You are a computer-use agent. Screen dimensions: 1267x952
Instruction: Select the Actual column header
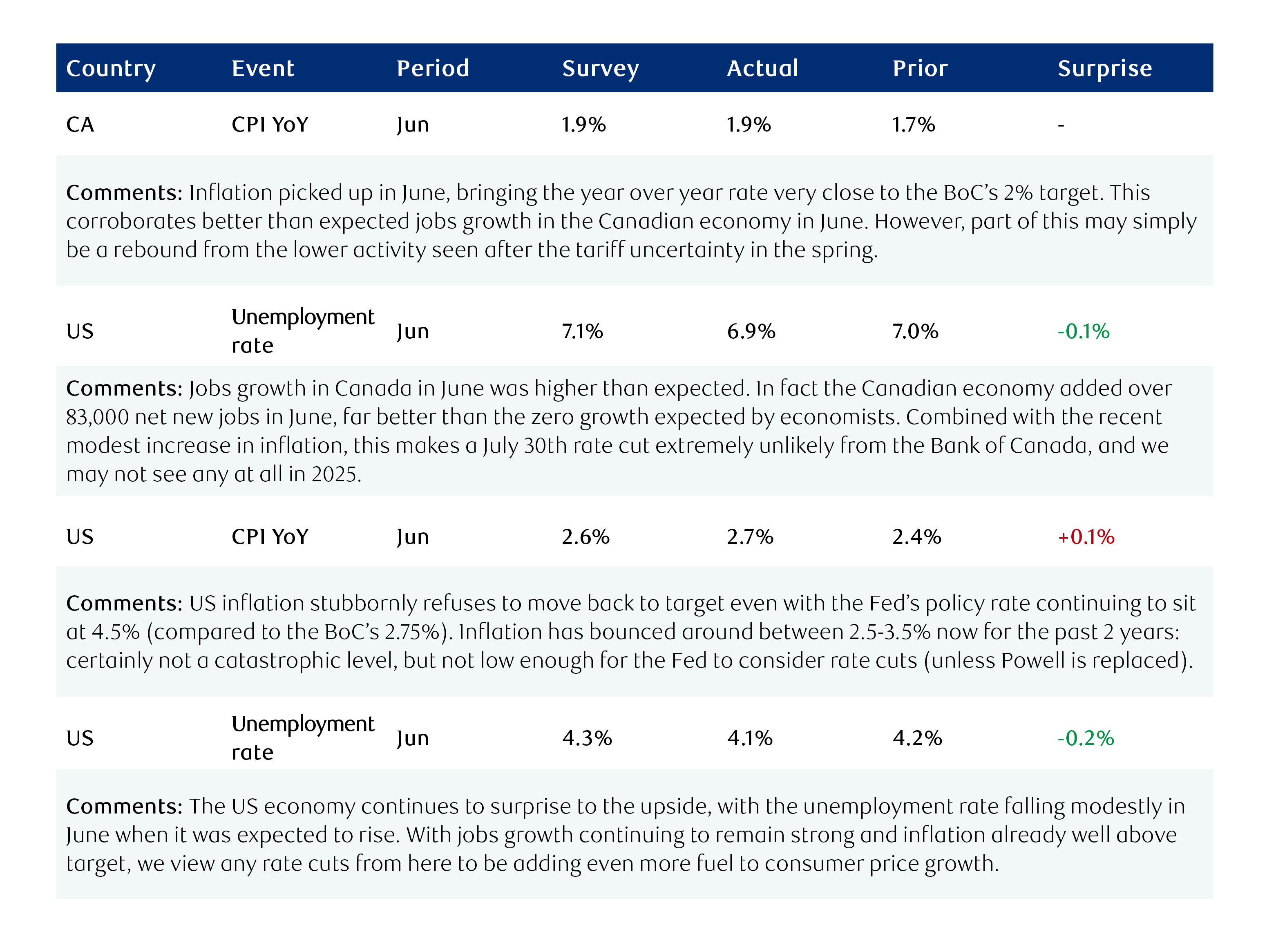coord(762,69)
